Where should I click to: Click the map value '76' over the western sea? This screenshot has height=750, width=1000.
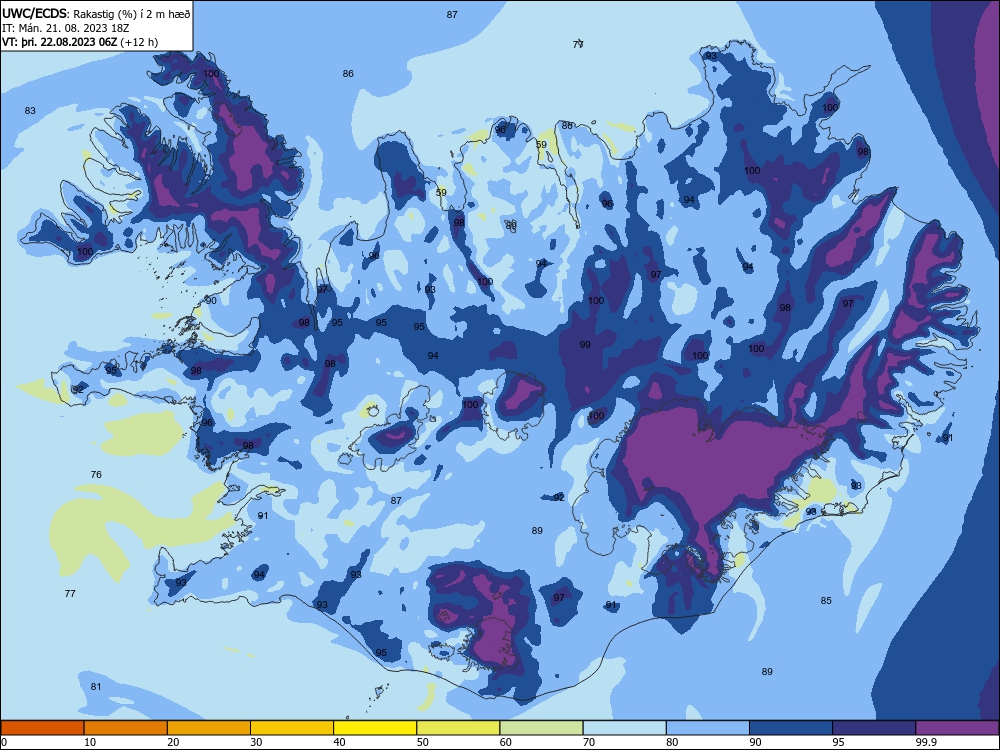(x=96, y=474)
